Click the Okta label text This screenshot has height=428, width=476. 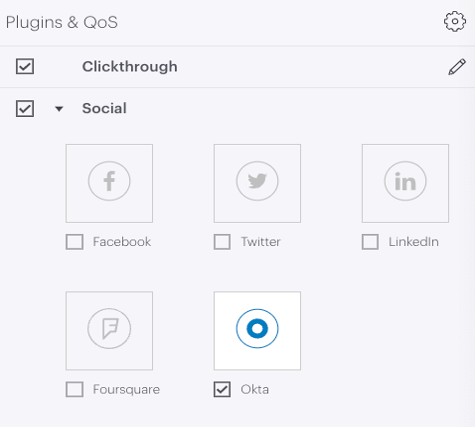click(x=255, y=389)
